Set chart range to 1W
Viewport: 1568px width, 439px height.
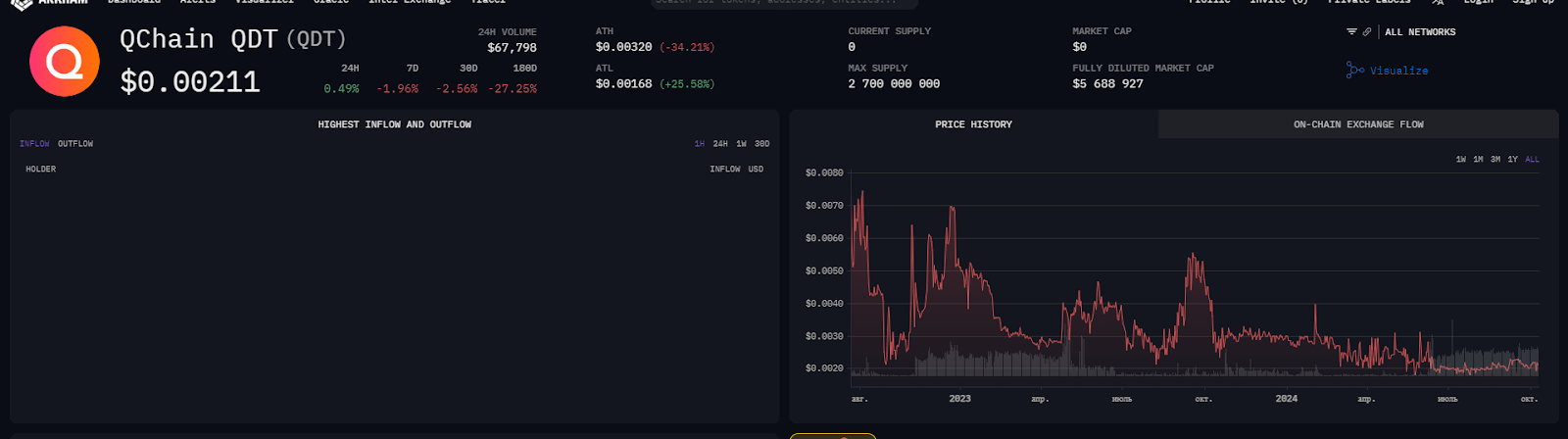[x=1461, y=160]
